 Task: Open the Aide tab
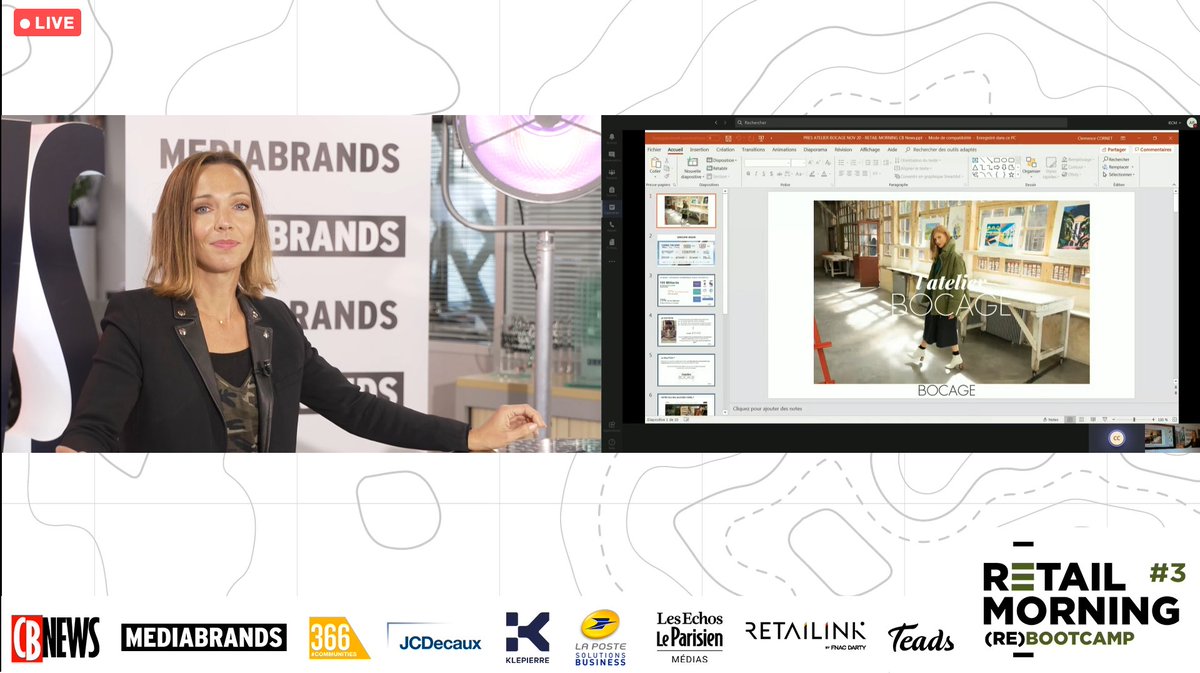tap(892, 149)
